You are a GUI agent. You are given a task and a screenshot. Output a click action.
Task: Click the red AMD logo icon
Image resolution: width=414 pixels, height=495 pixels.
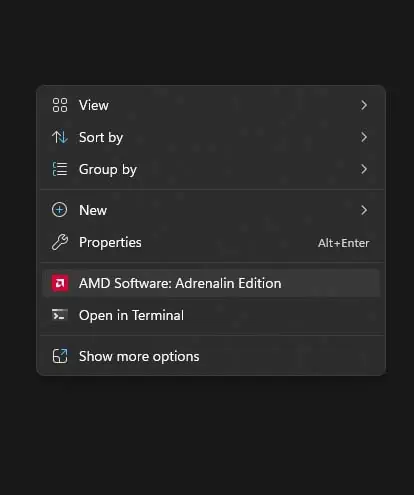pos(60,283)
